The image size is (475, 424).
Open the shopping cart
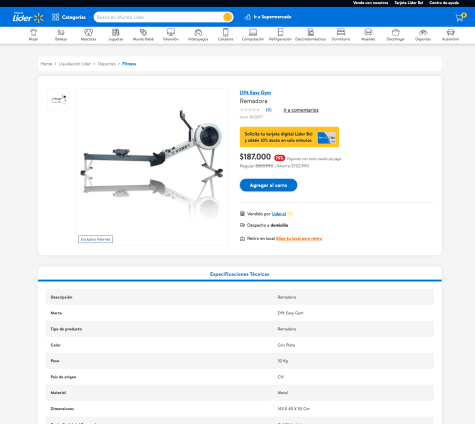coord(460,17)
